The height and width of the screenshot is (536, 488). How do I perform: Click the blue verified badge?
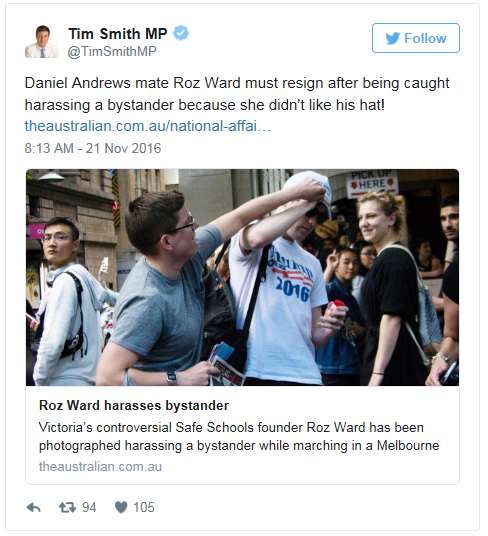(181, 33)
